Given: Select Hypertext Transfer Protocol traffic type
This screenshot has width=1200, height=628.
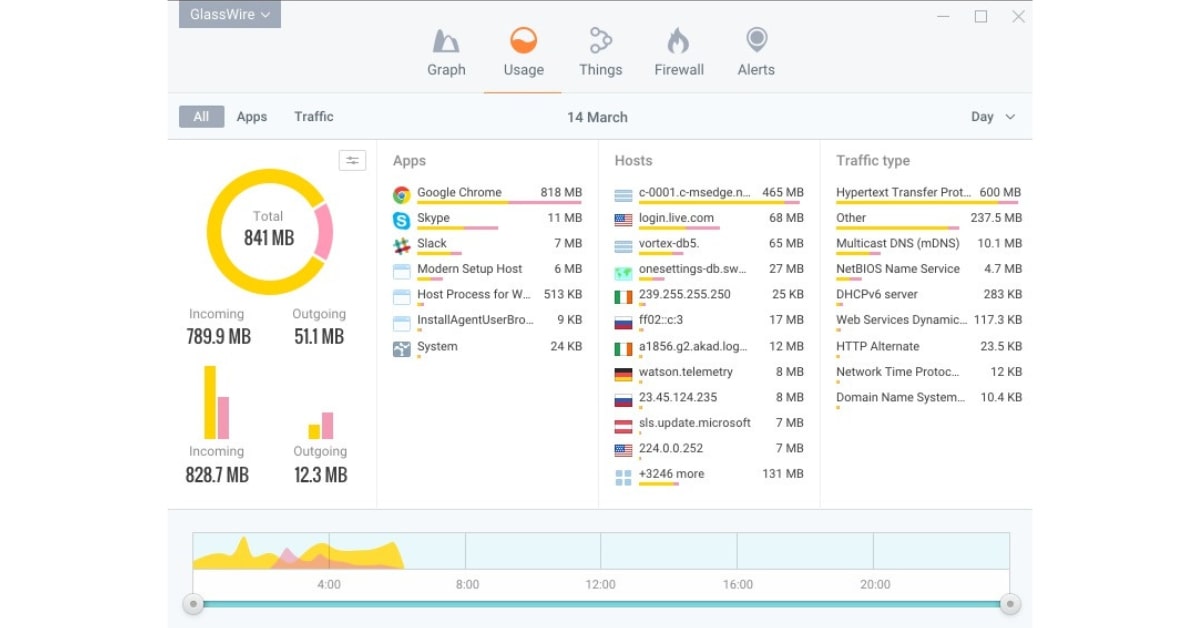Looking at the screenshot, I should (x=903, y=192).
